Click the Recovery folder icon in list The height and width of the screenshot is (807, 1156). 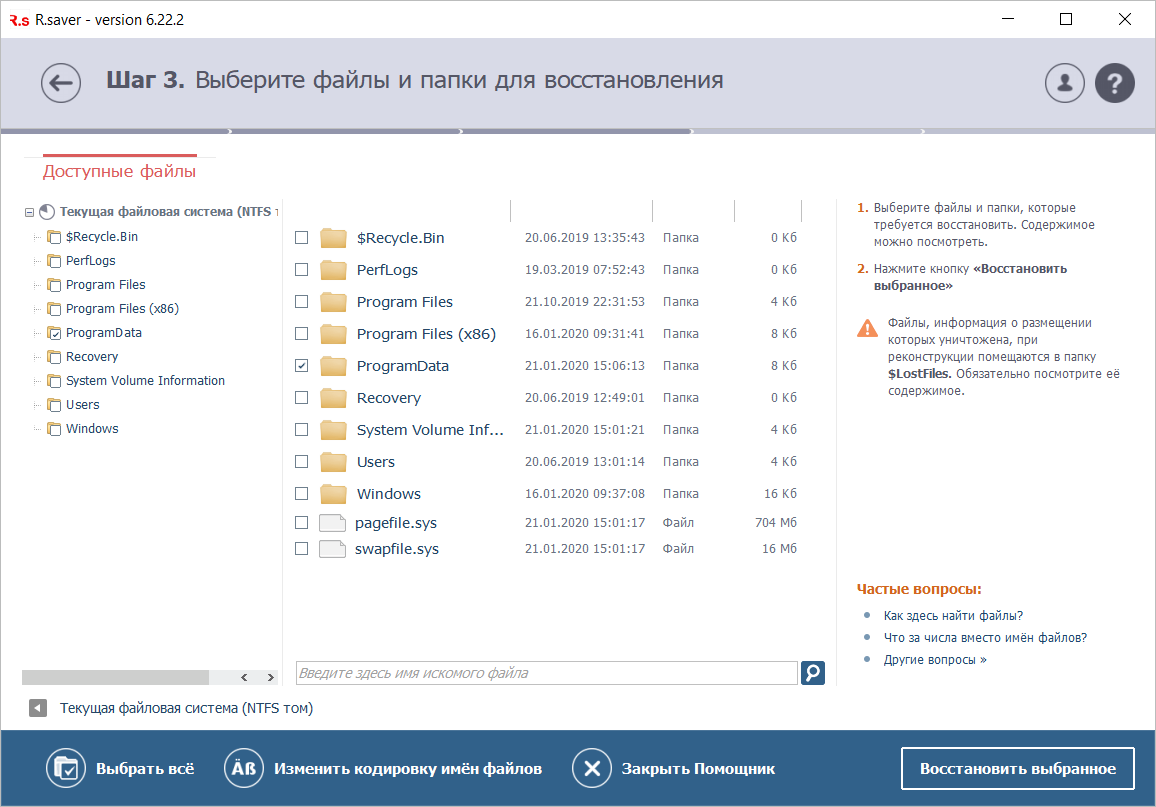tap(333, 398)
